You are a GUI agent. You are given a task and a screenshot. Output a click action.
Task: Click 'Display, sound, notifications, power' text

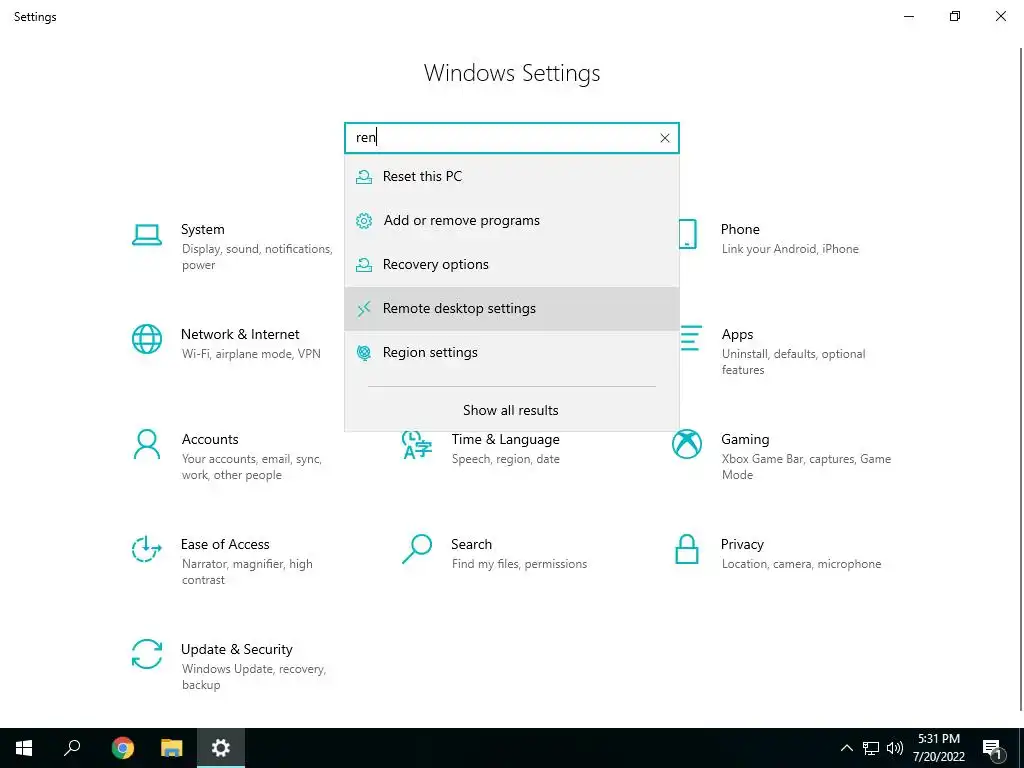point(257,257)
